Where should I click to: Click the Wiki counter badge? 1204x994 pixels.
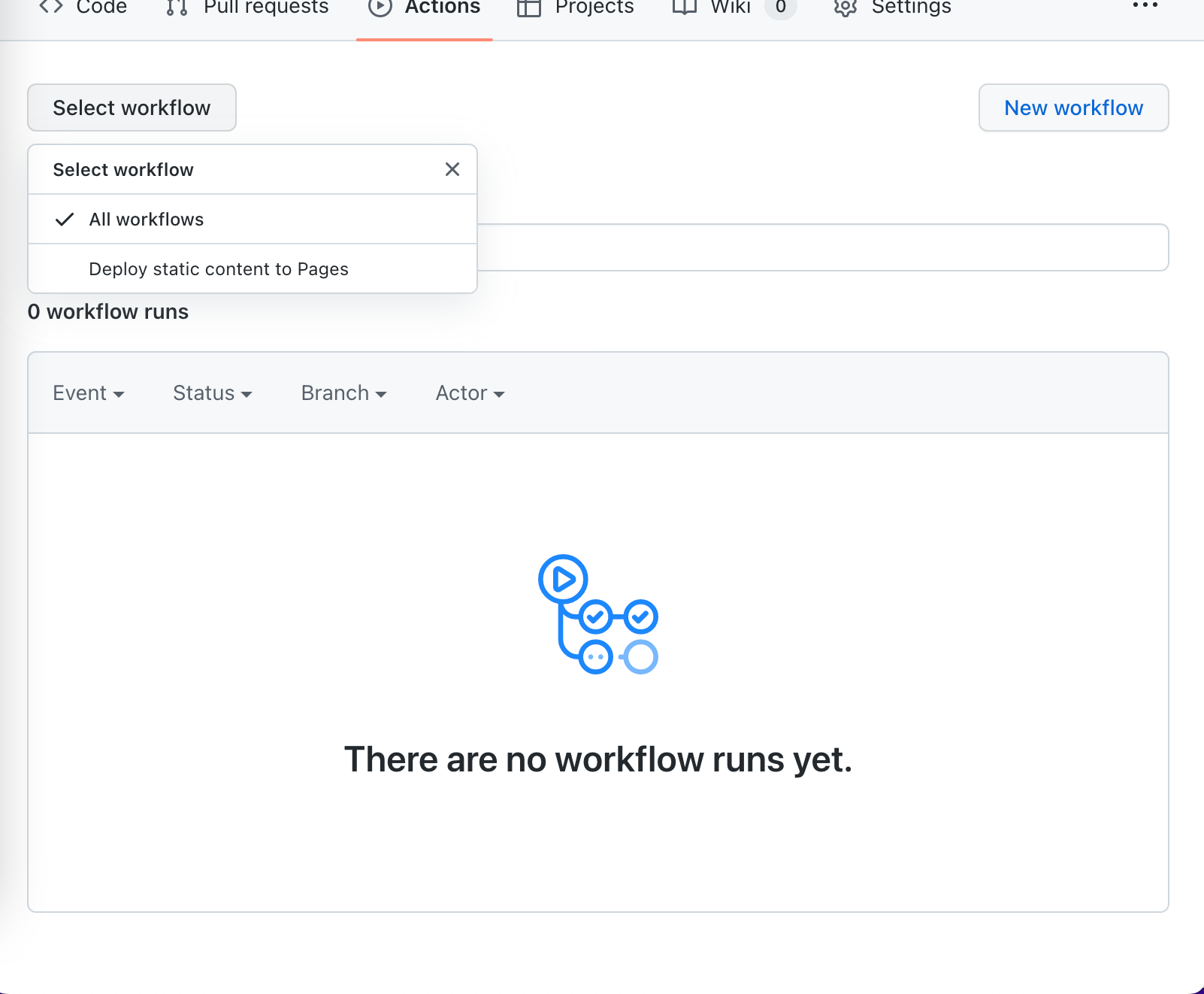click(781, 8)
